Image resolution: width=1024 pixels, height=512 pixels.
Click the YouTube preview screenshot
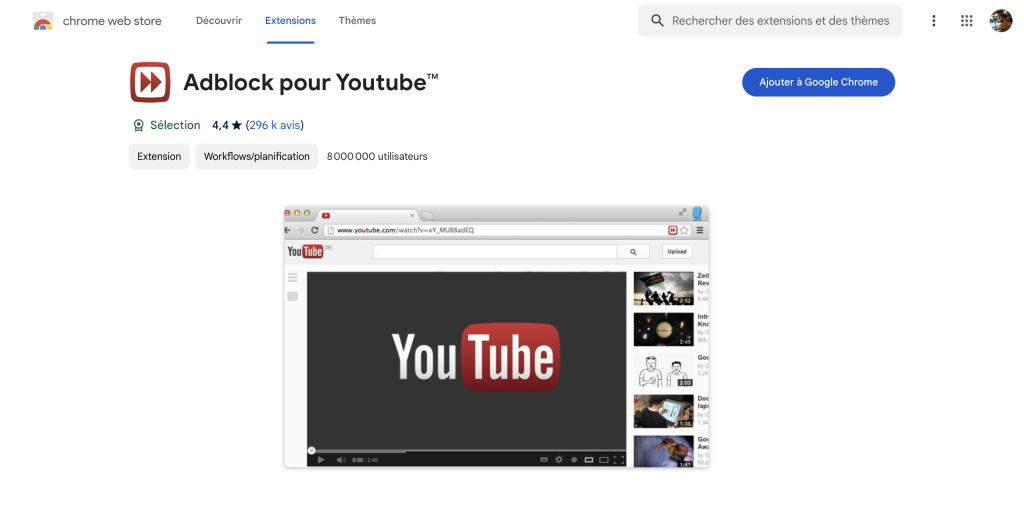pos(496,336)
